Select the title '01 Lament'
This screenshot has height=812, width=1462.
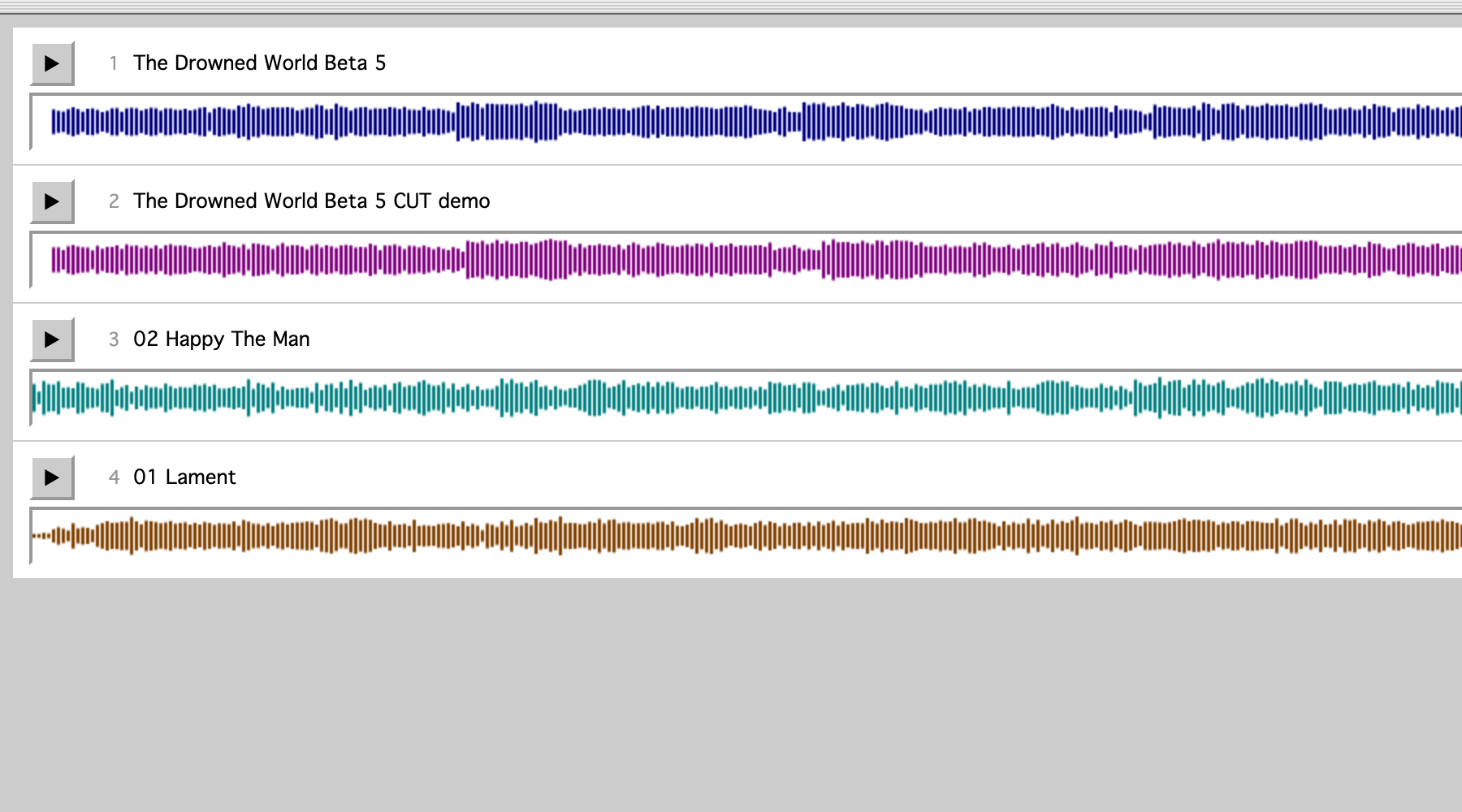click(184, 477)
